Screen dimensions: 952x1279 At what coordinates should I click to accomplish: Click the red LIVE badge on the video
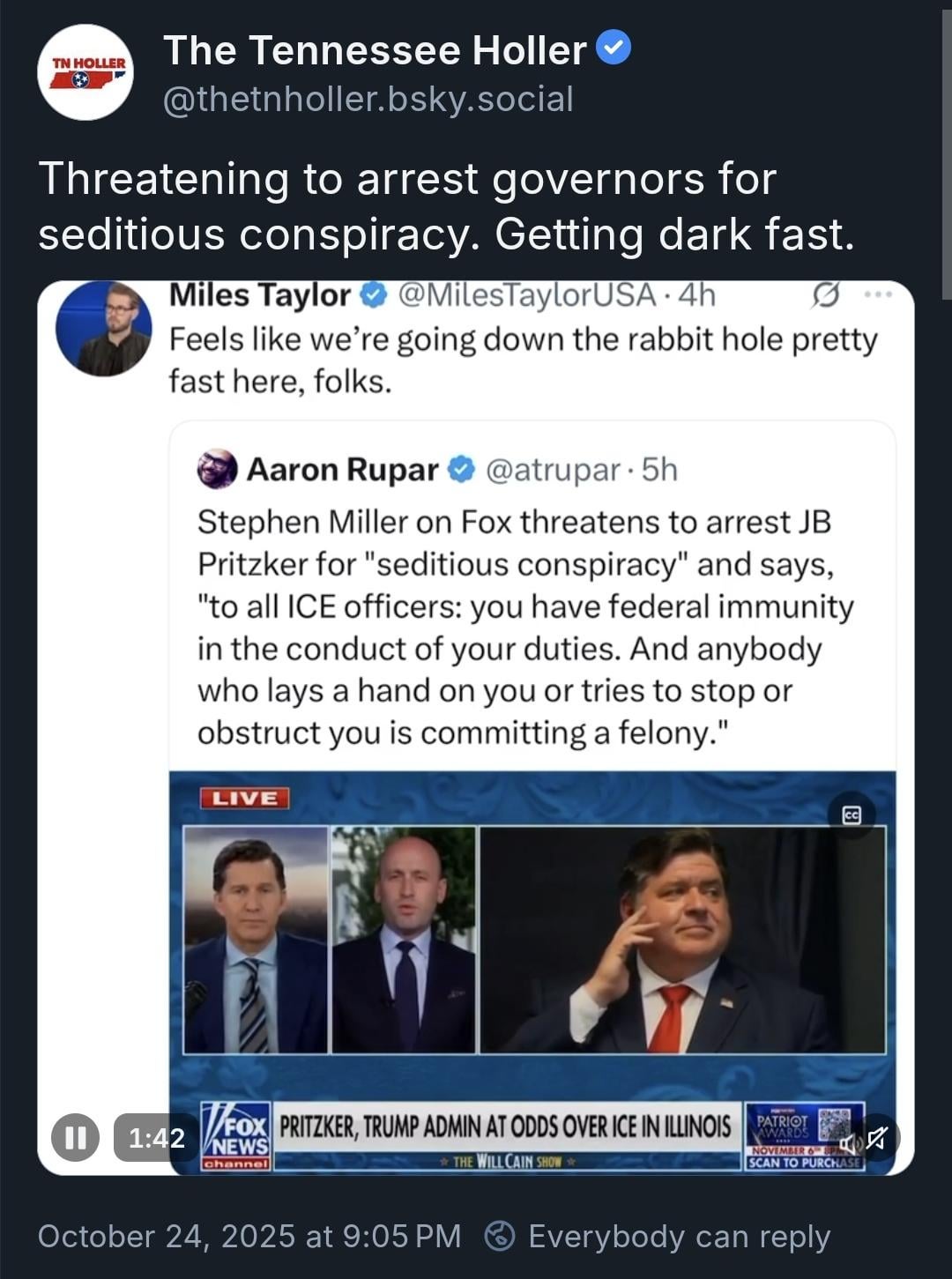(x=245, y=799)
